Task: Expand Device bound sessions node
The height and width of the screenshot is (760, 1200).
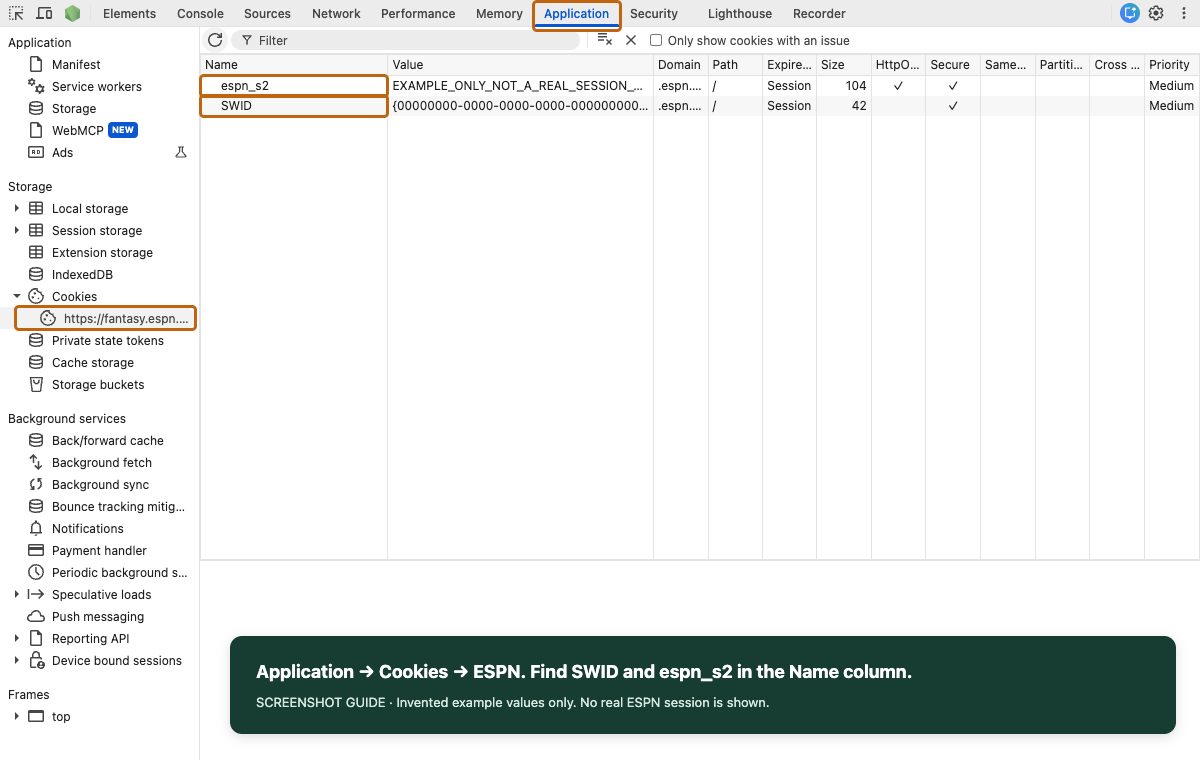Action: coord(16,660)
